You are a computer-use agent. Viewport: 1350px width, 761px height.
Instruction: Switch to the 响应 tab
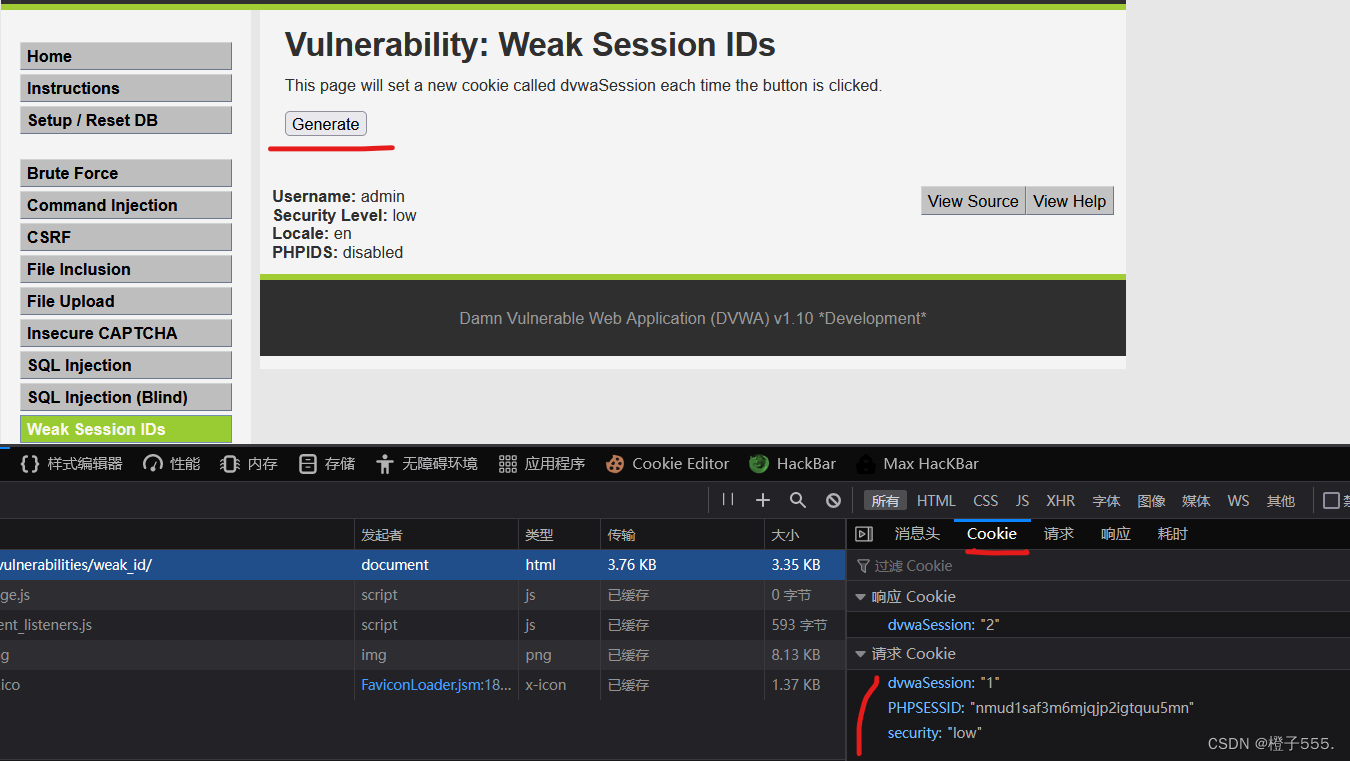pos(1114,533)
